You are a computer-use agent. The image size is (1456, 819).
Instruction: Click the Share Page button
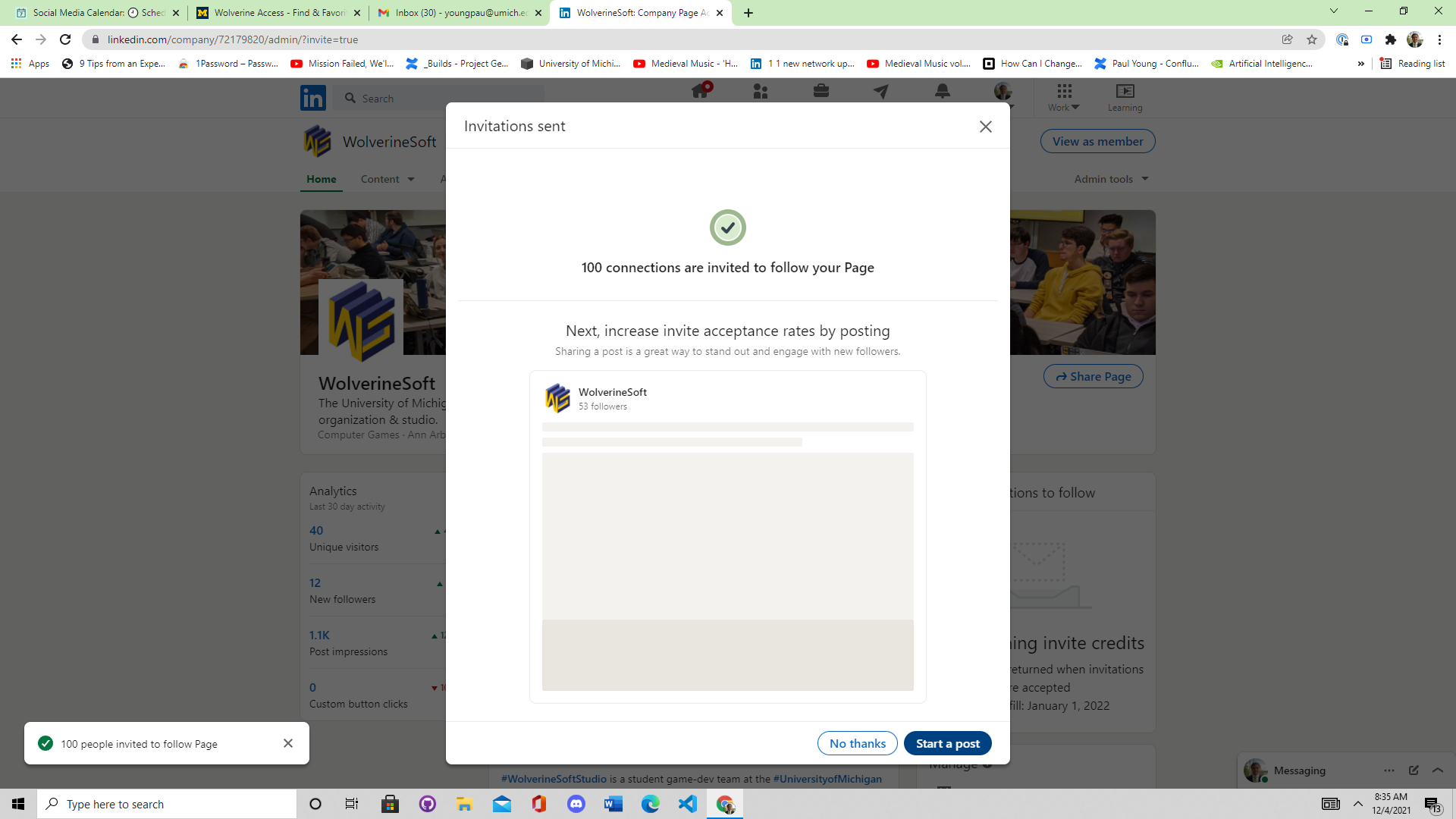click(x=1093, y=376)
